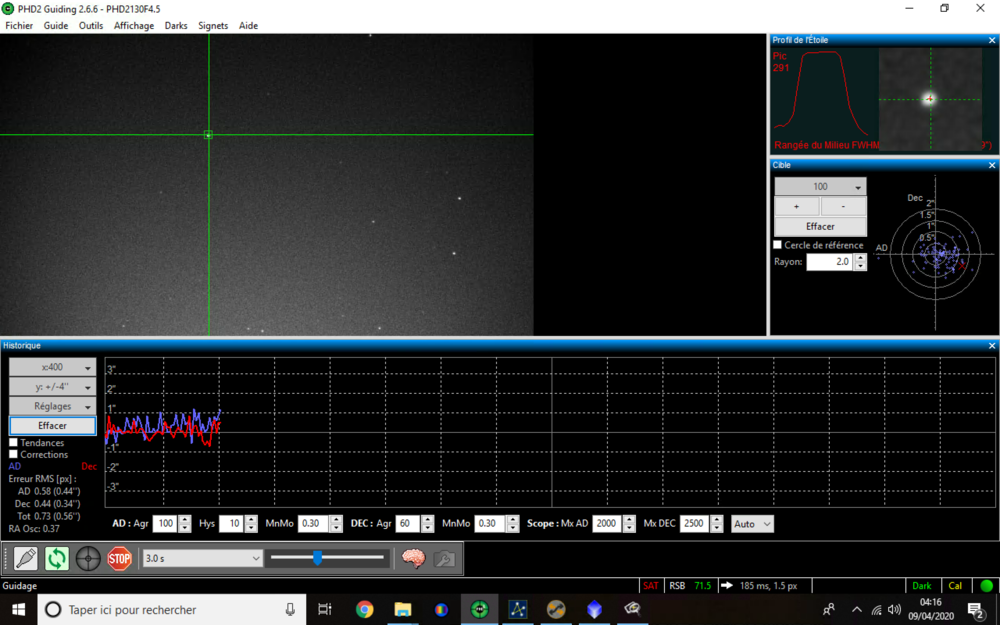Open the Guide menu
Image resolution: width=1000 pixels, height=625 pixels.
(55, 26)
